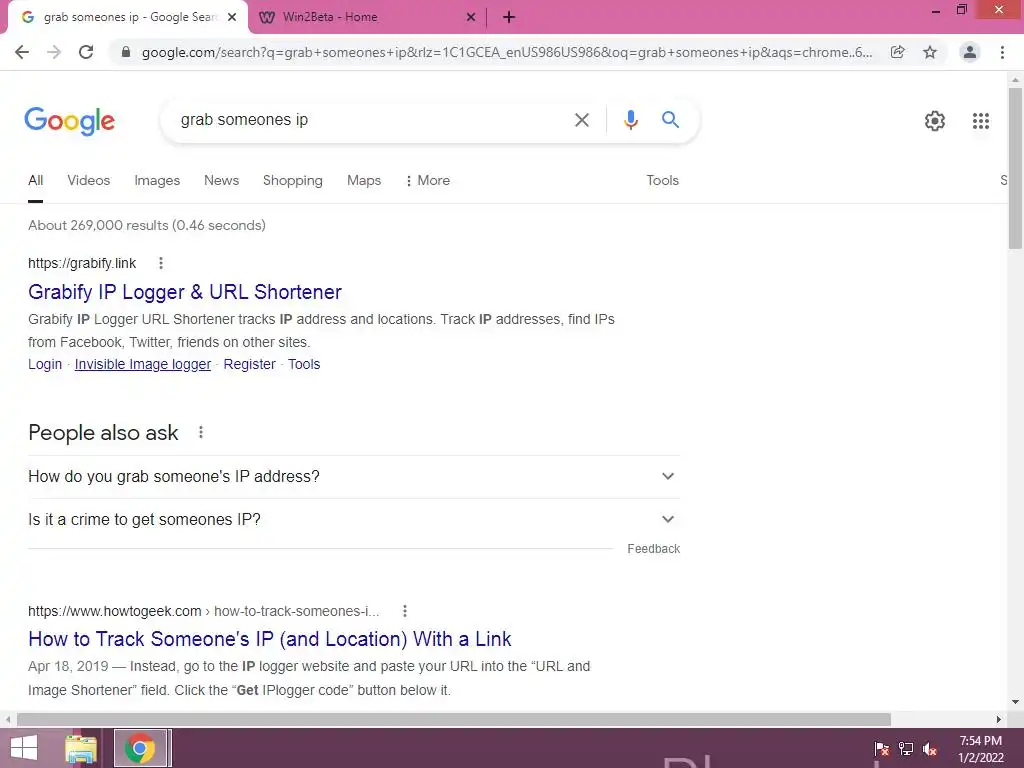
Task: Select the grab someones ip Google tab
Action: [x=127, y=18]
